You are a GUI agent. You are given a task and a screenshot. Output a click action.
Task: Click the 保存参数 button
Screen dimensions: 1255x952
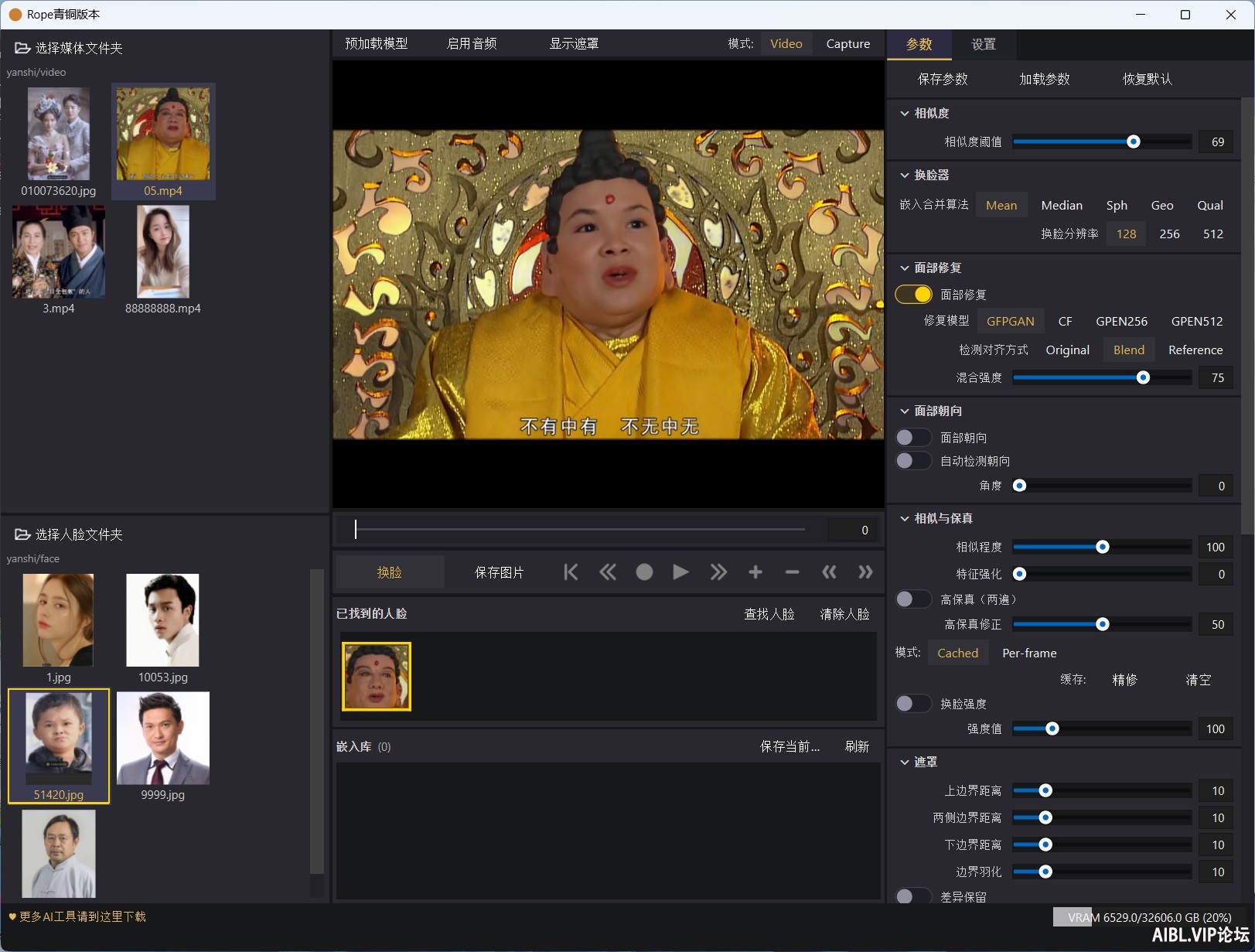[x=943, y=79]
